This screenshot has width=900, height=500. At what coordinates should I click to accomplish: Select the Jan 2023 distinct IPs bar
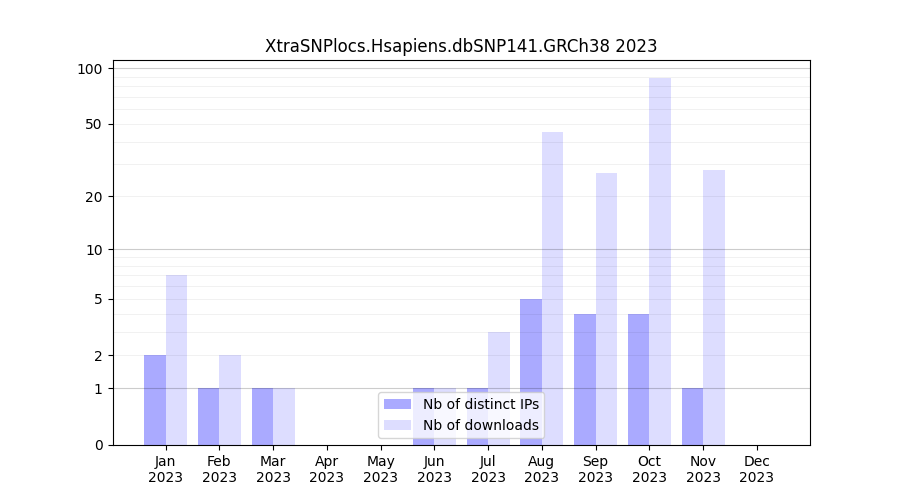pyautogui.click(x=155, y=400)
